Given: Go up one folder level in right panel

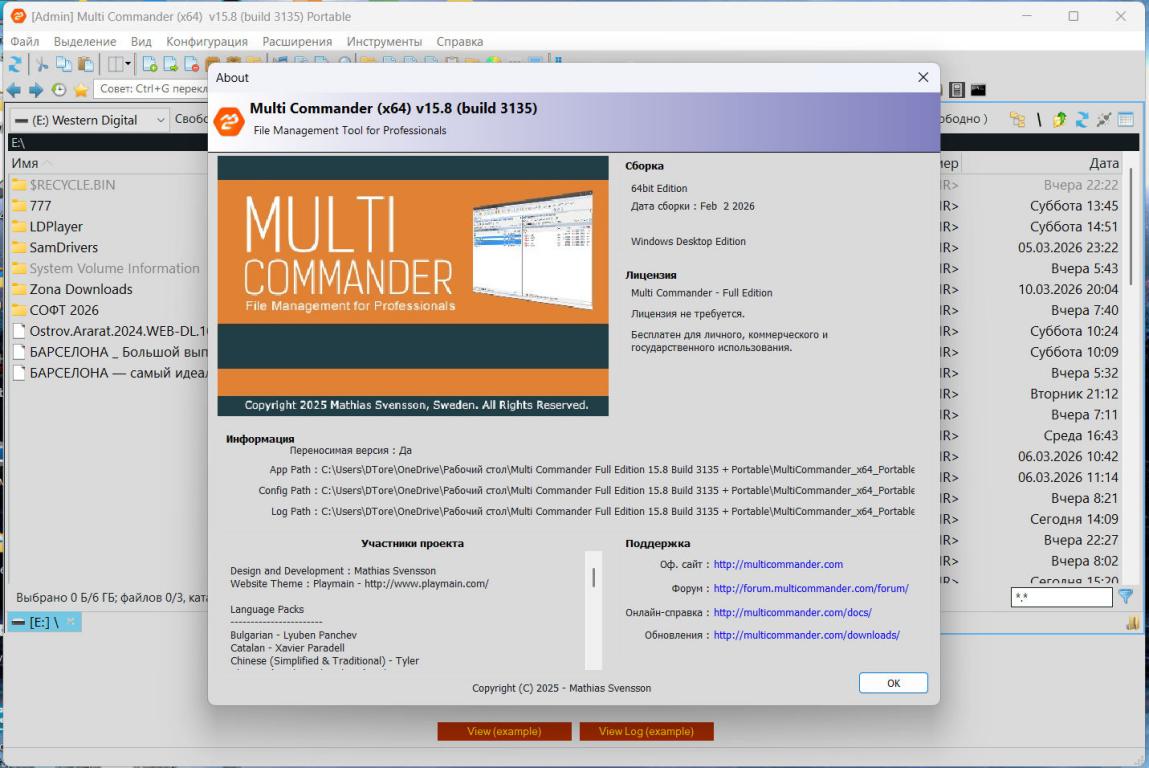Looking at the screenshot, I should pyautogui.click(x=1060, y=120).
